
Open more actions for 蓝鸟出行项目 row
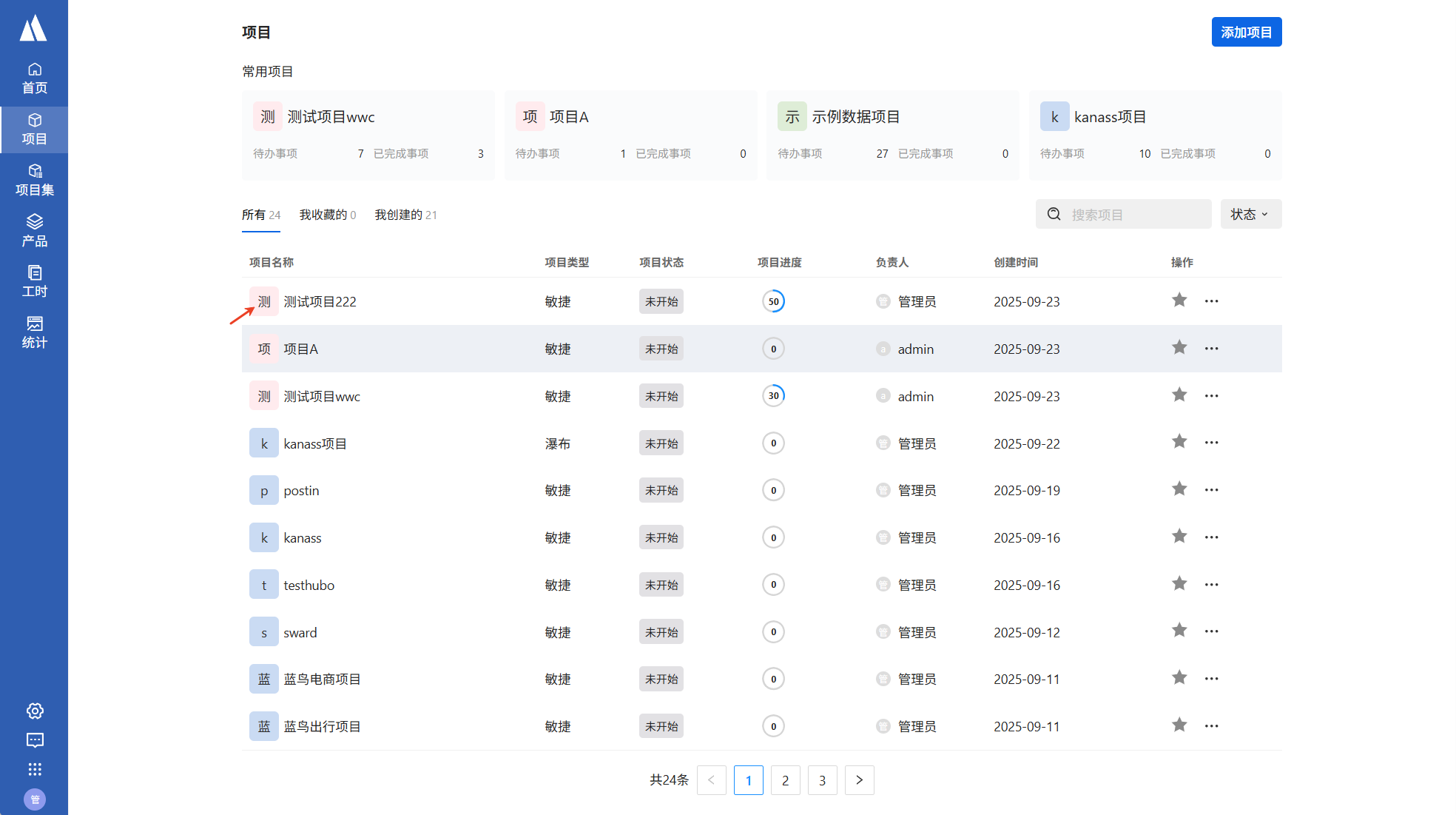click(1211, 726)
